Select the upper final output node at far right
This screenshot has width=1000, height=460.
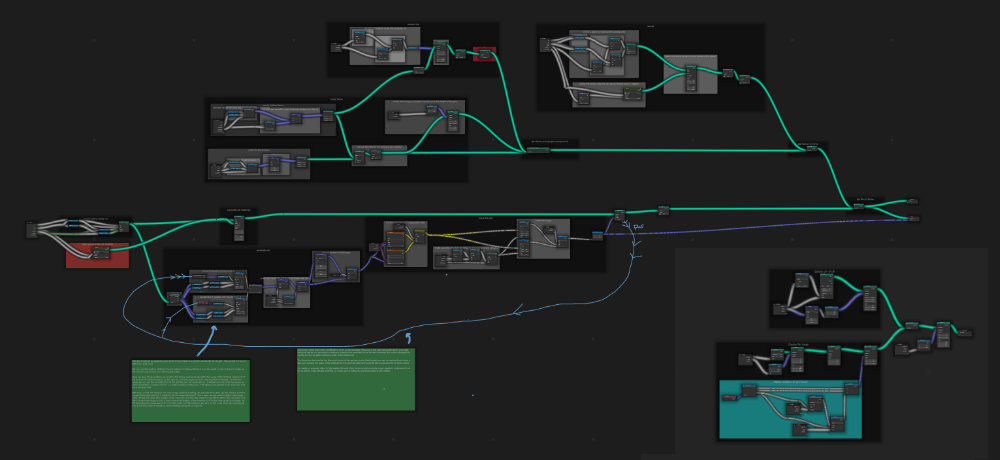(913, 202)
